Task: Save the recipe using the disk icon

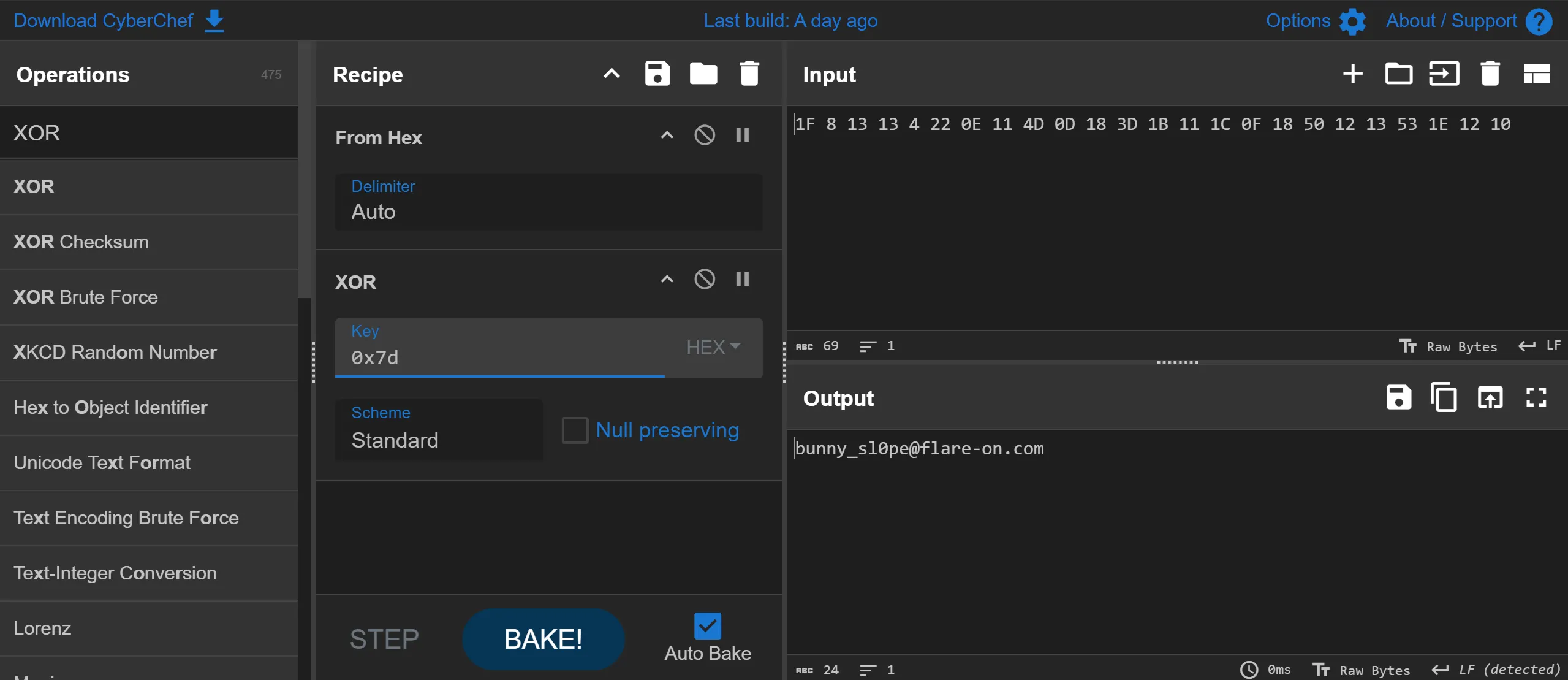Action: point(657,74)
